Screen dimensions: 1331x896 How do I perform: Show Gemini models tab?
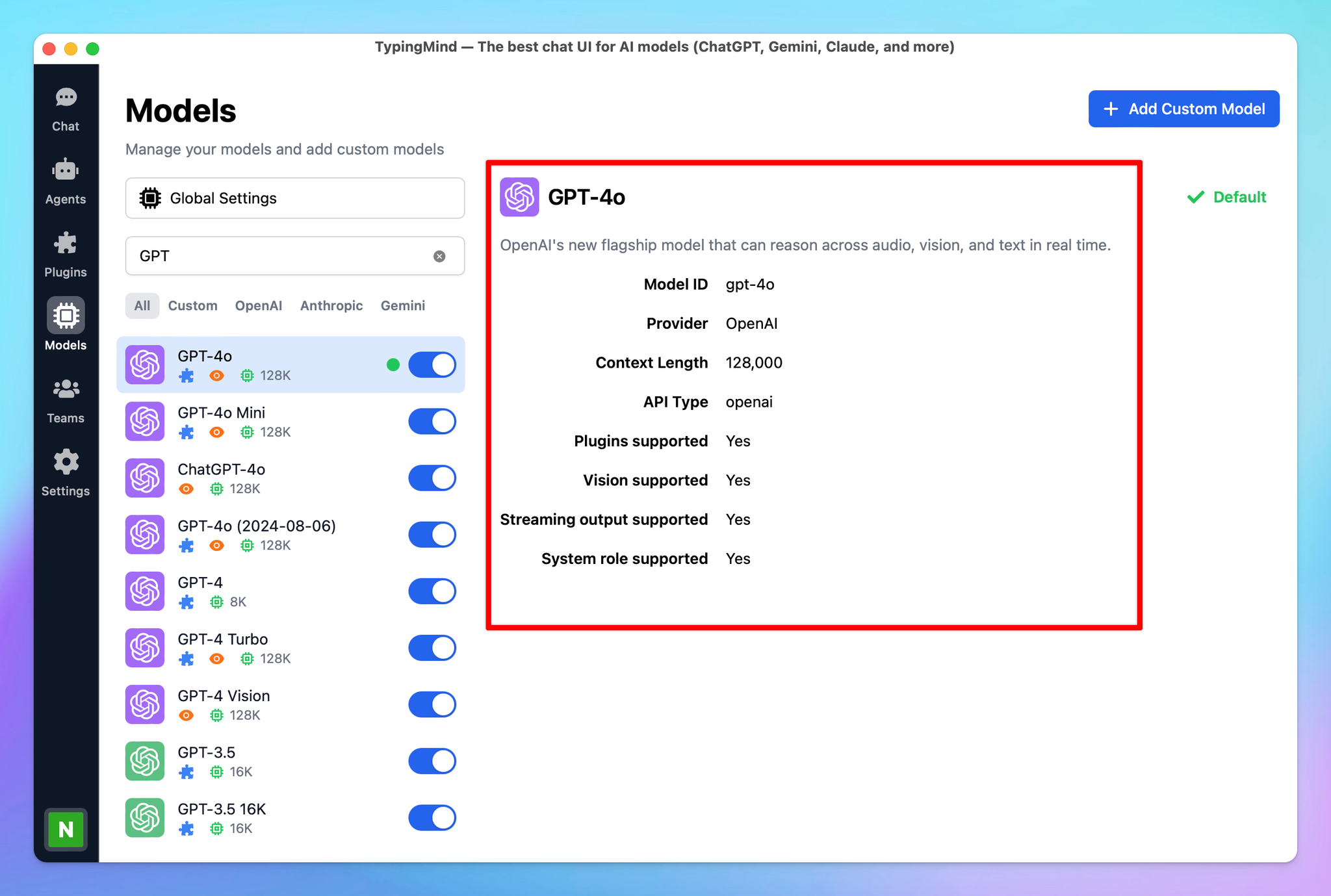click(x=403, y=305)
